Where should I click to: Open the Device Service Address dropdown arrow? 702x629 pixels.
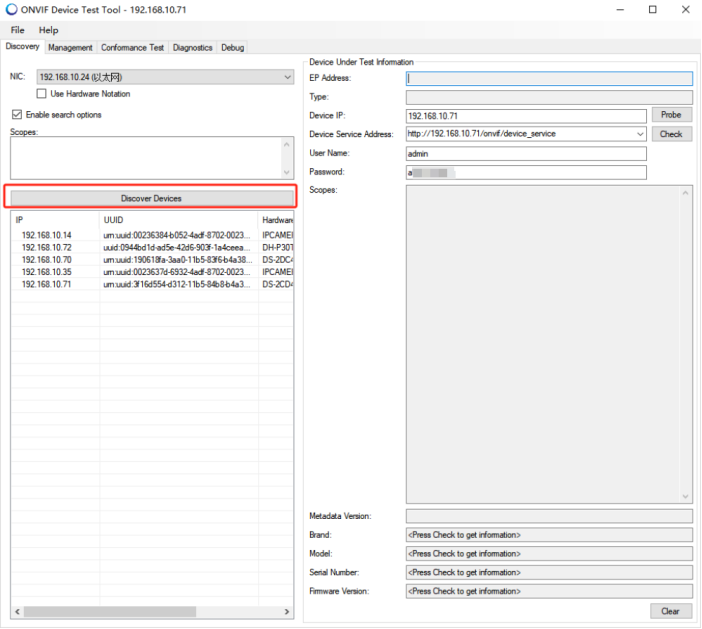[640, 134]
